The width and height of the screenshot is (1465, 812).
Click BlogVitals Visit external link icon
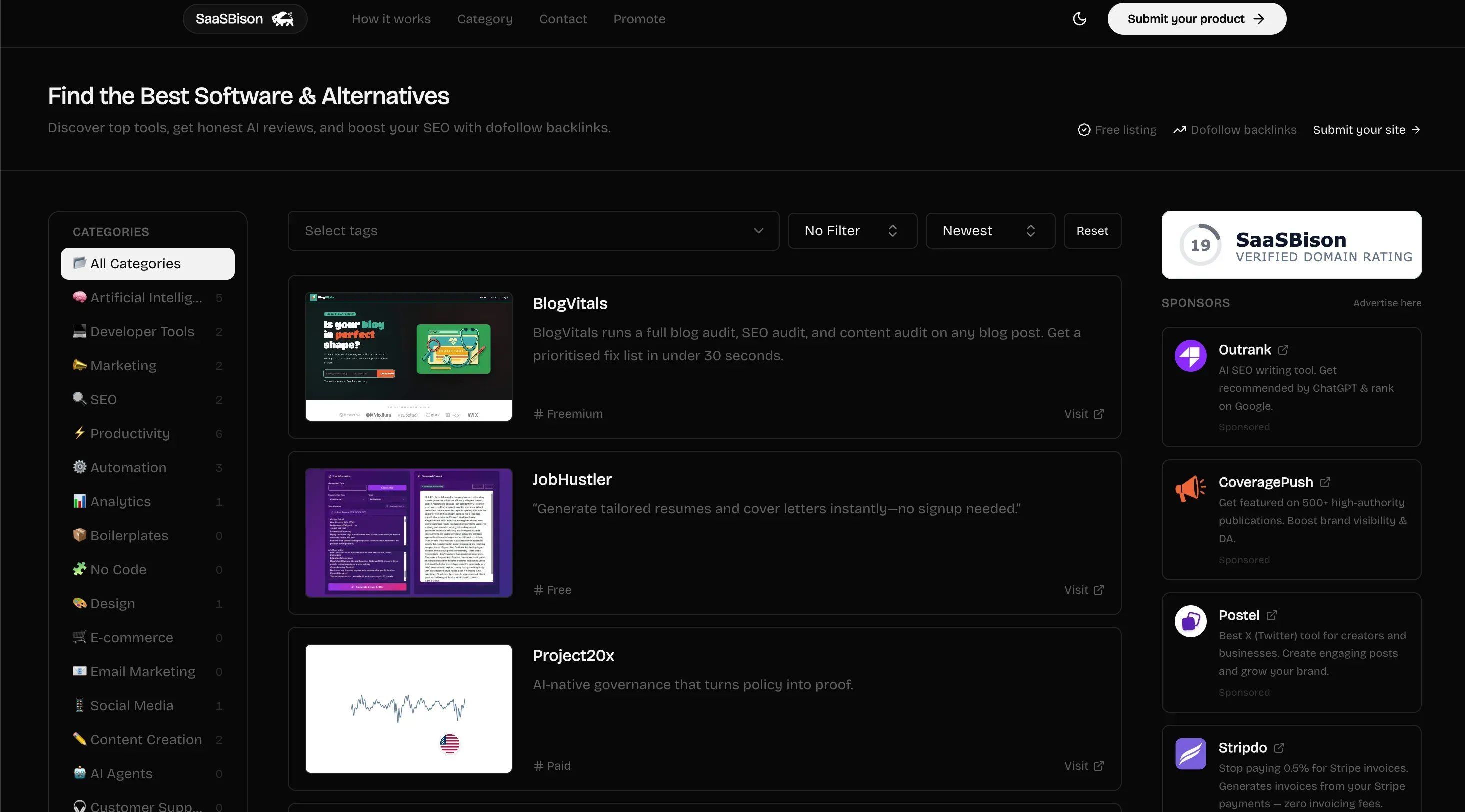tap(1099, 414)
